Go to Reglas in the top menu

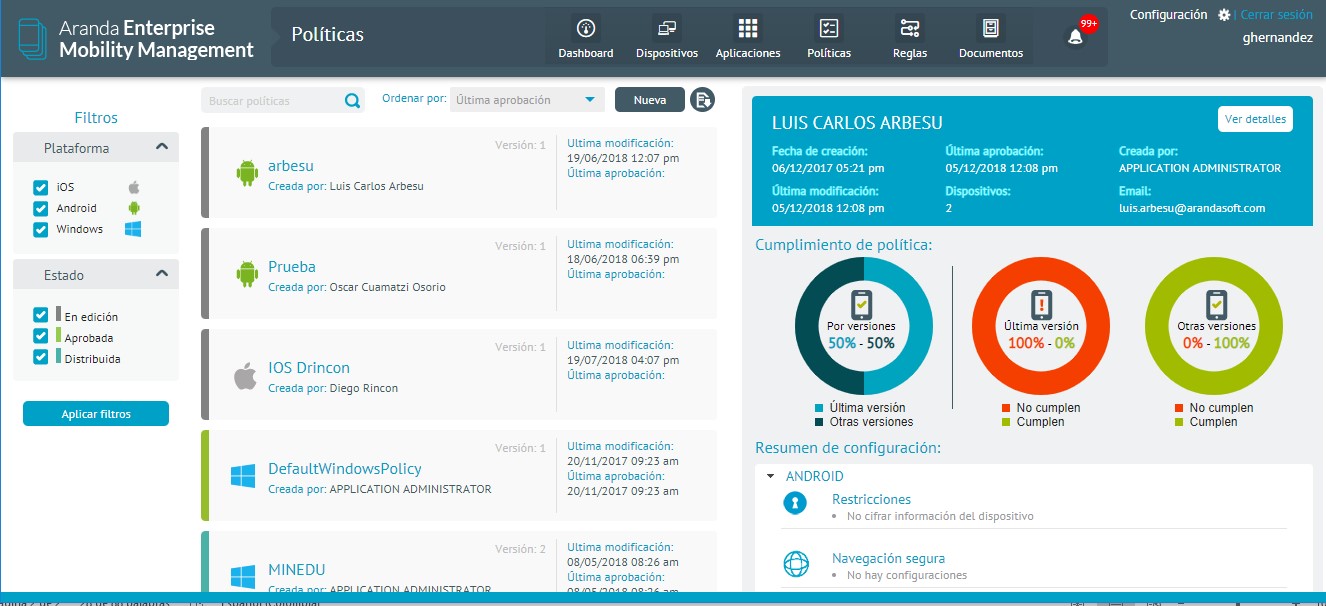click(910, 53)
